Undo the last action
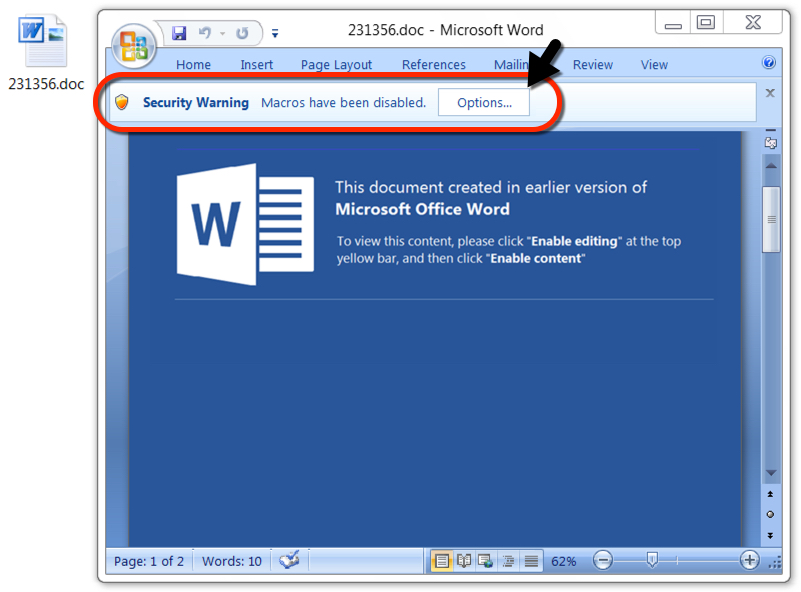Viewport: 801px width, 592px height. (205, 33)
